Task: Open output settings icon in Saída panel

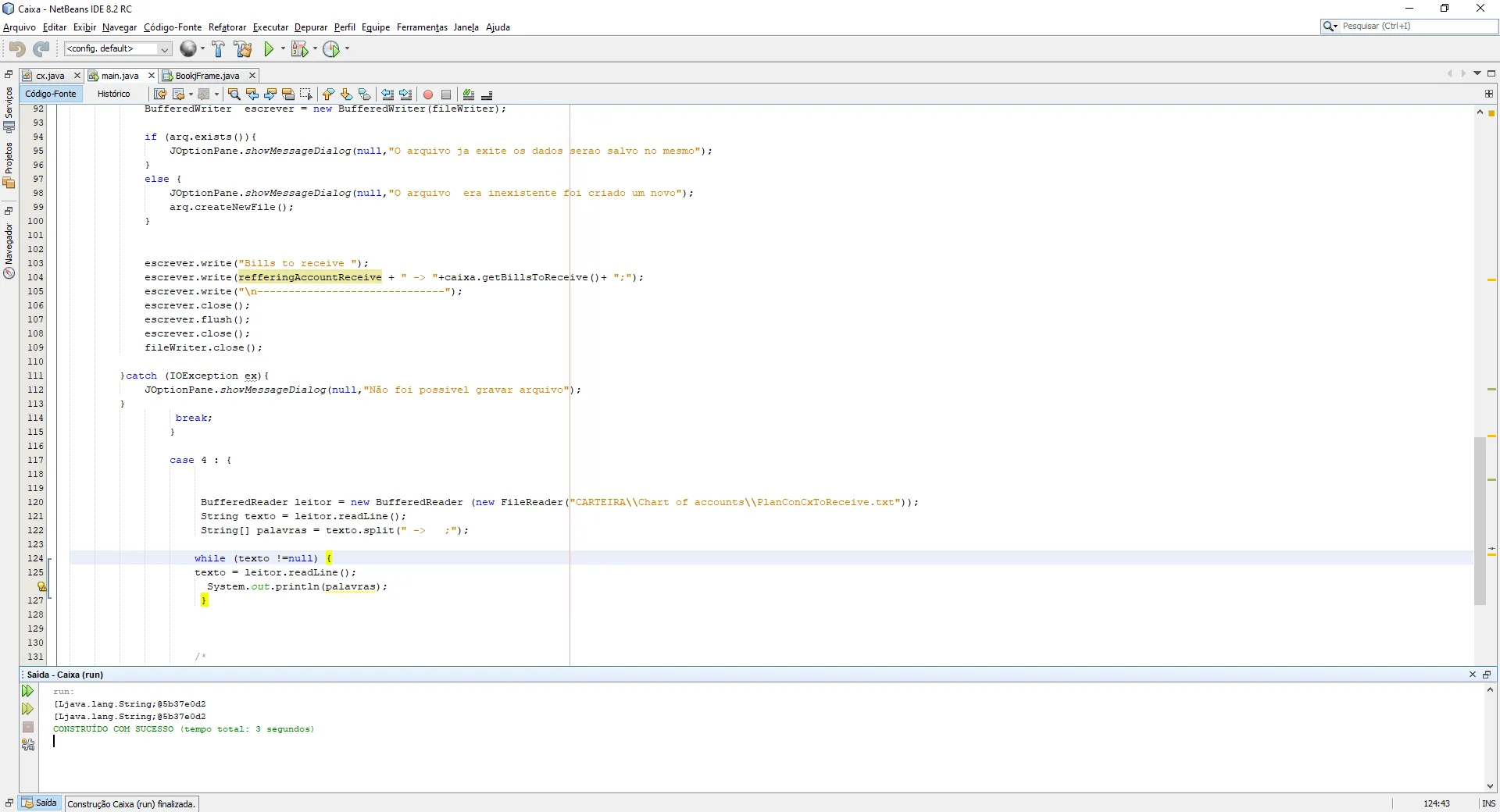Action: [x=28, y=745]
